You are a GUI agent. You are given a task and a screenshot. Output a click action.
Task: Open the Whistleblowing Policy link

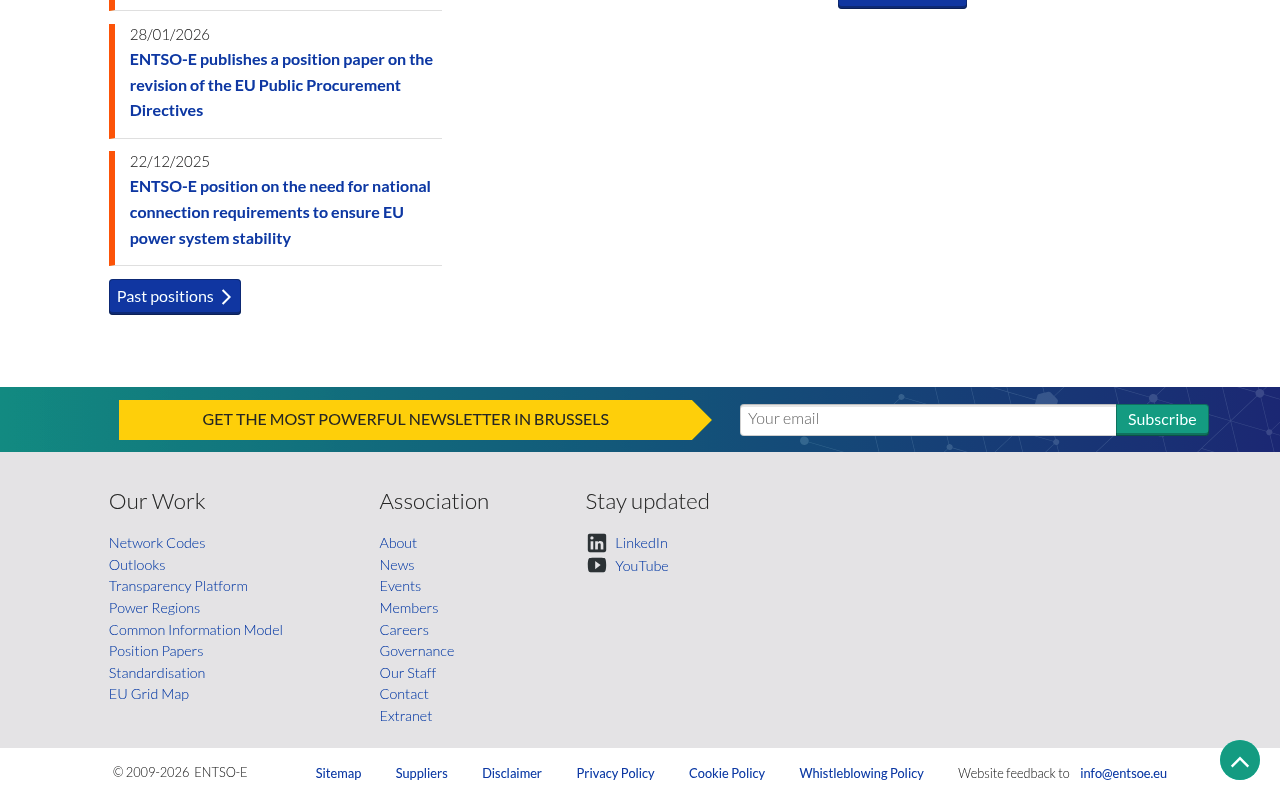point(862,773)
